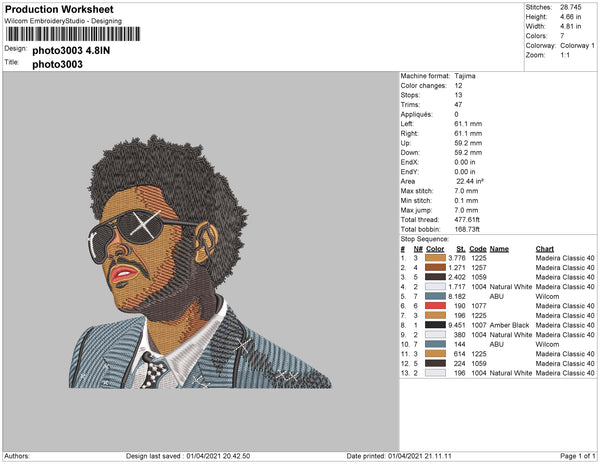Click the 'Page 1 of 1' indicator

point(578,456)
